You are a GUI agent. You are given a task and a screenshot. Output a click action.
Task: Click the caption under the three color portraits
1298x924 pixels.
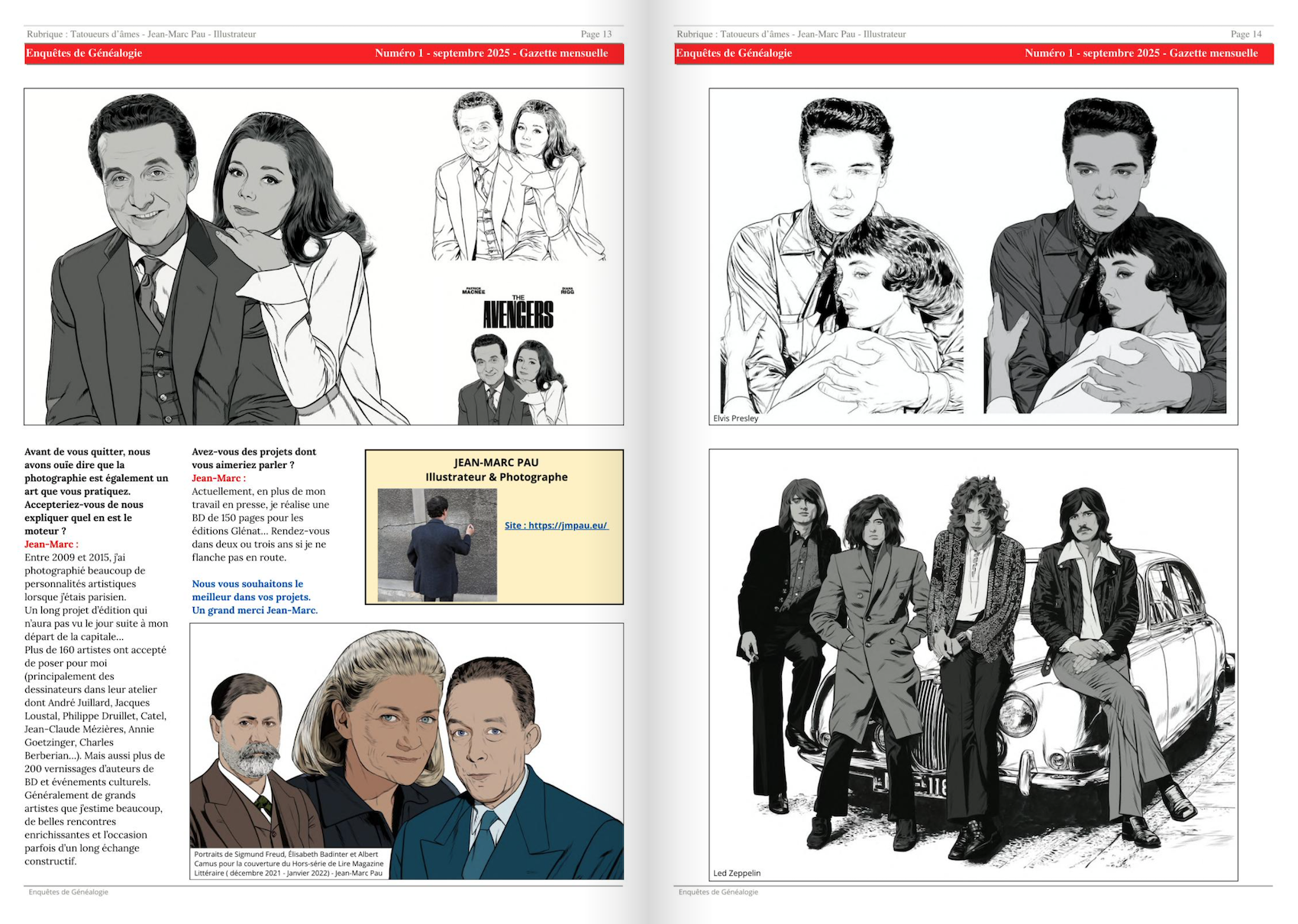click(x=289, y=864)
